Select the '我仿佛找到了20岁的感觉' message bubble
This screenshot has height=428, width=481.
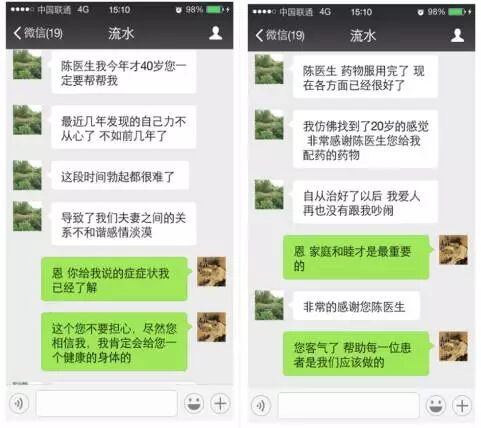click(365, 139)
